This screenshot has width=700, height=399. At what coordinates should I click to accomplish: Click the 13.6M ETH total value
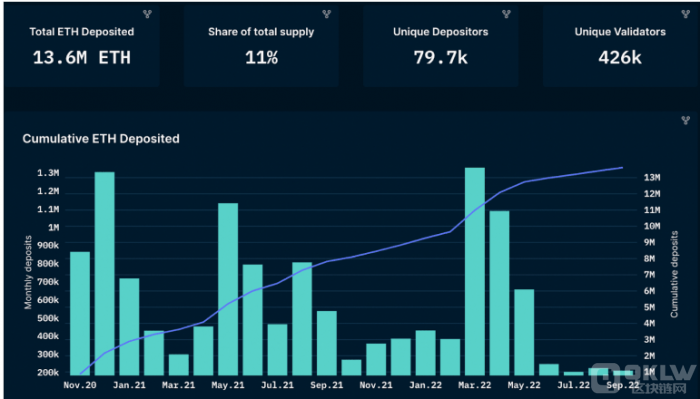click(82, 58)
